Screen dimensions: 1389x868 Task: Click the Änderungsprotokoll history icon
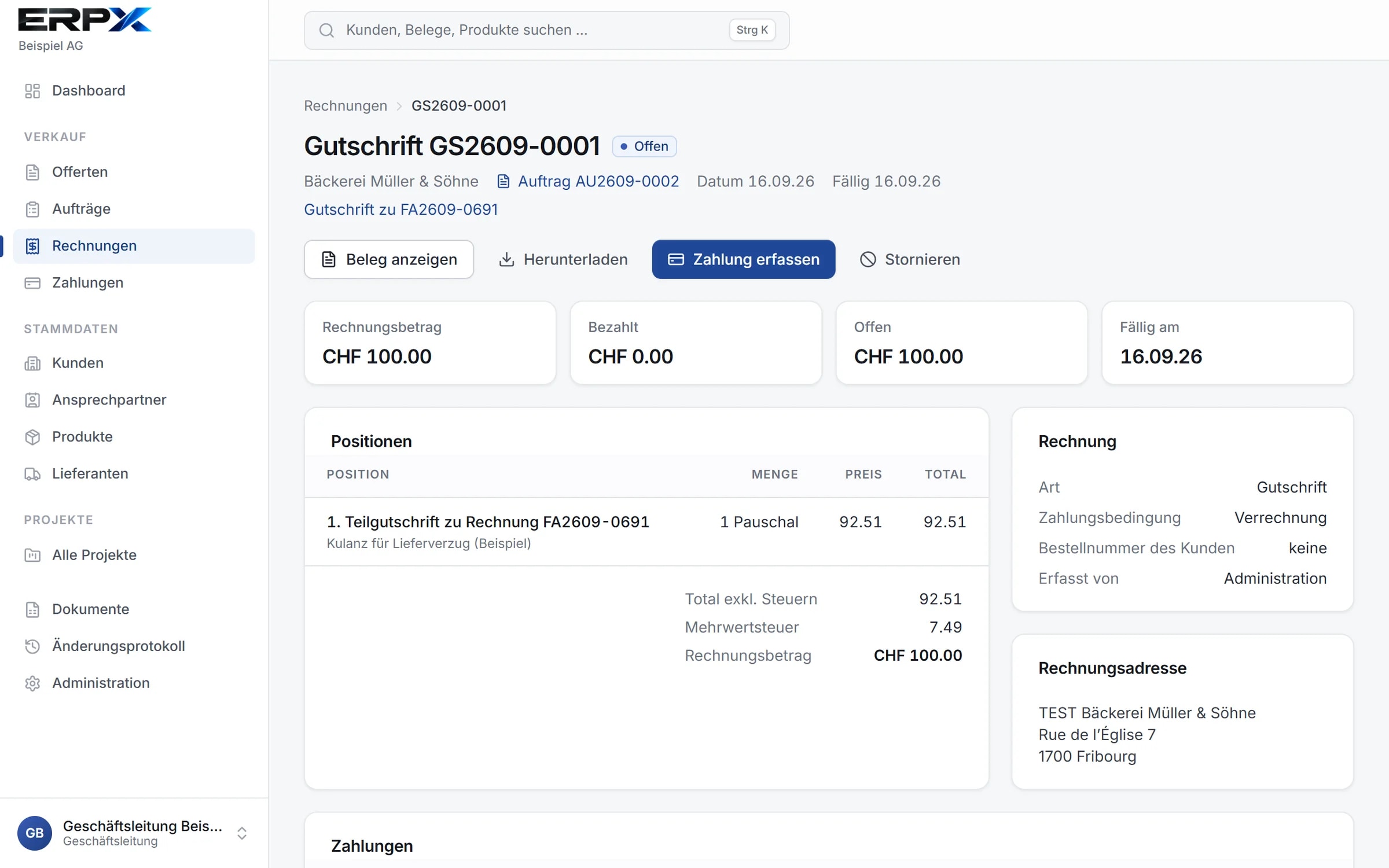(x=32, y=646)
